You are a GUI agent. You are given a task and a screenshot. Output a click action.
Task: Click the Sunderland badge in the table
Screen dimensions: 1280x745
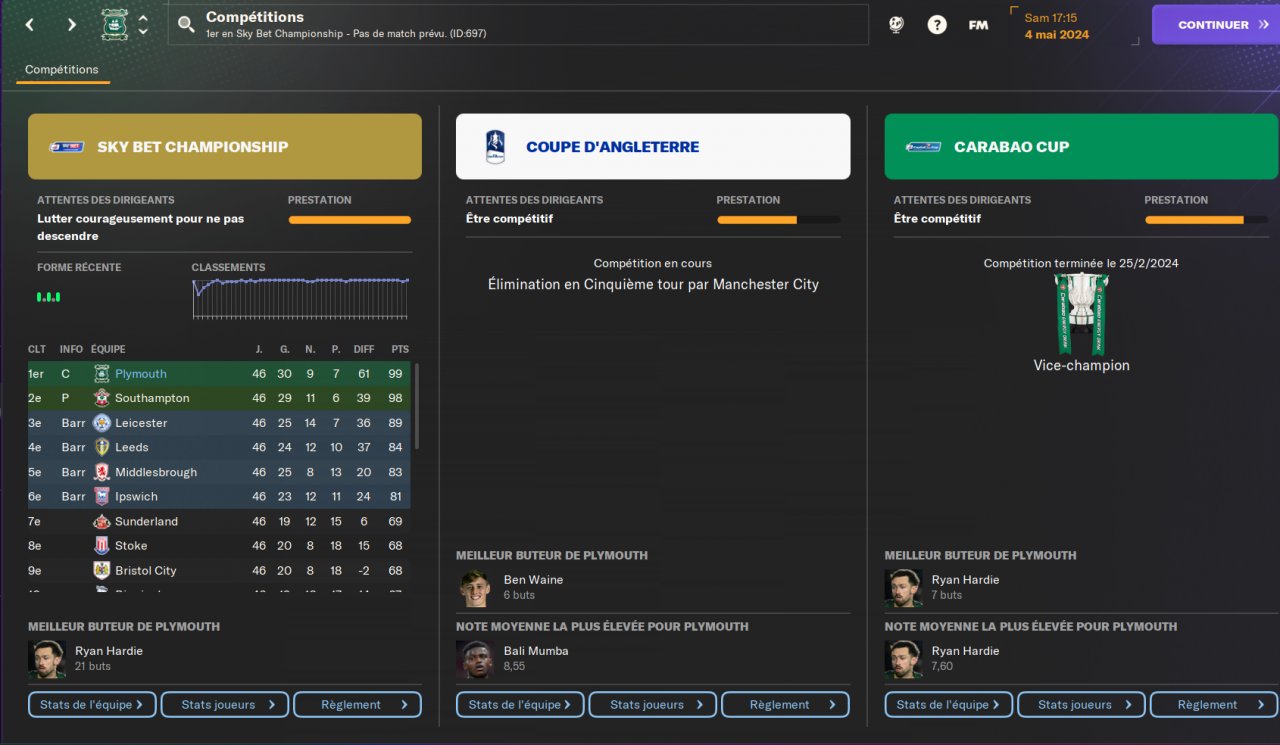[101, 521]
